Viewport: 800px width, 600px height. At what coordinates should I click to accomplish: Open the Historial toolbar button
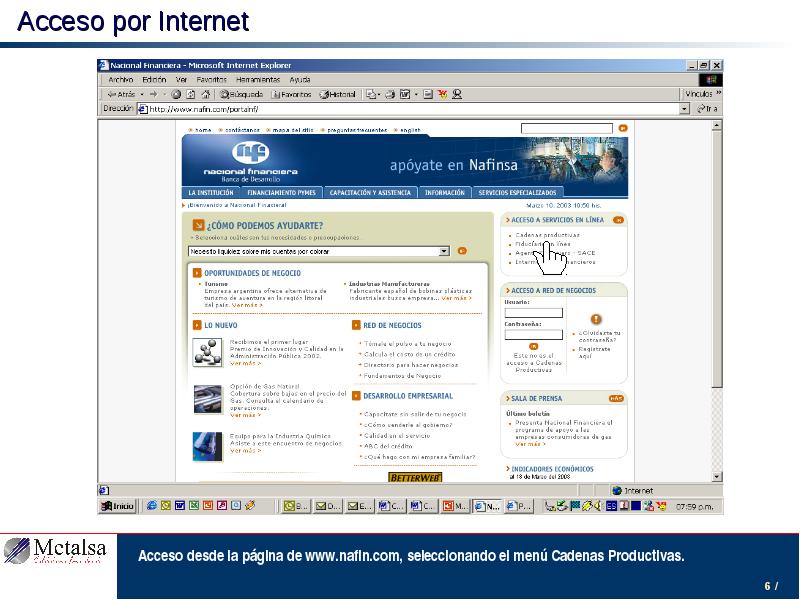coord(337,94)
